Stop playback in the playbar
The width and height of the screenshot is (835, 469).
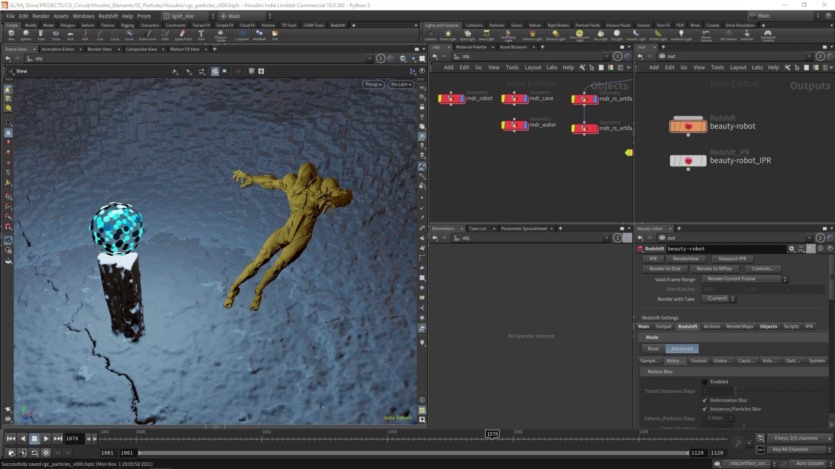34,439
